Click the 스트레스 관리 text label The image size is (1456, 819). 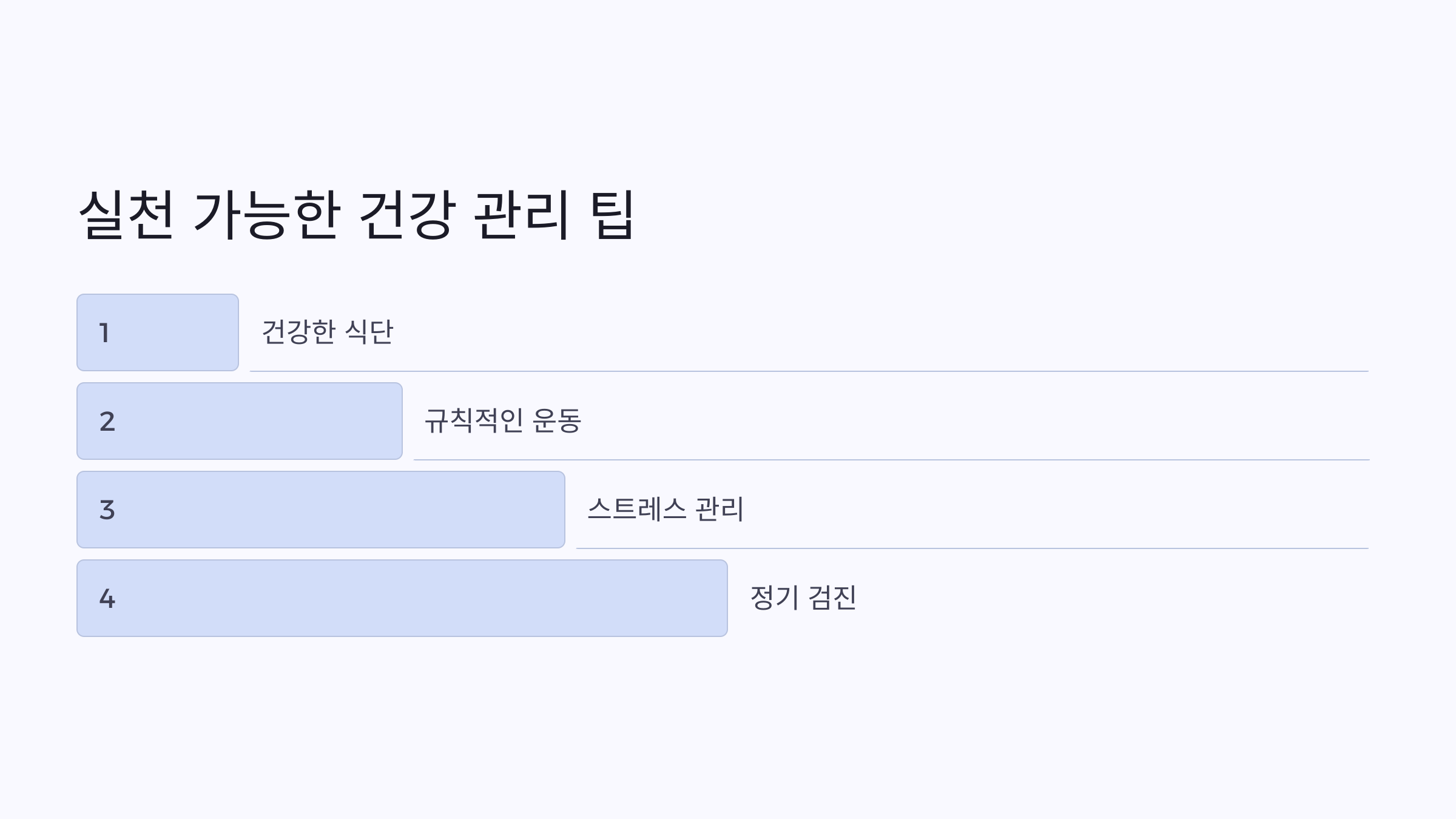666,509
